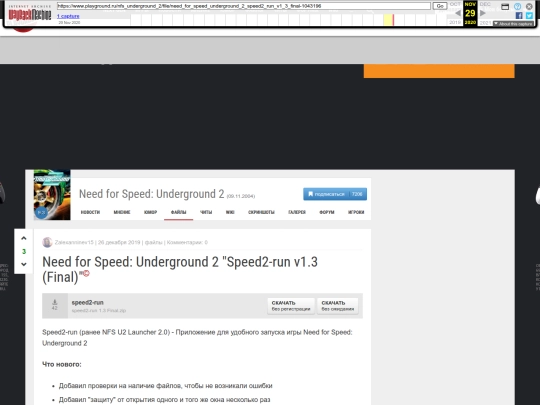Open the Файлы tab

[x=178, y=212]
